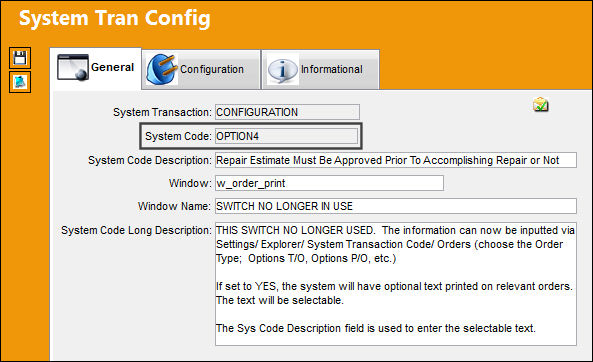Switch to the General tab
Image resolution: width=593 pixels, height=362 pixels.
[96, 68]
